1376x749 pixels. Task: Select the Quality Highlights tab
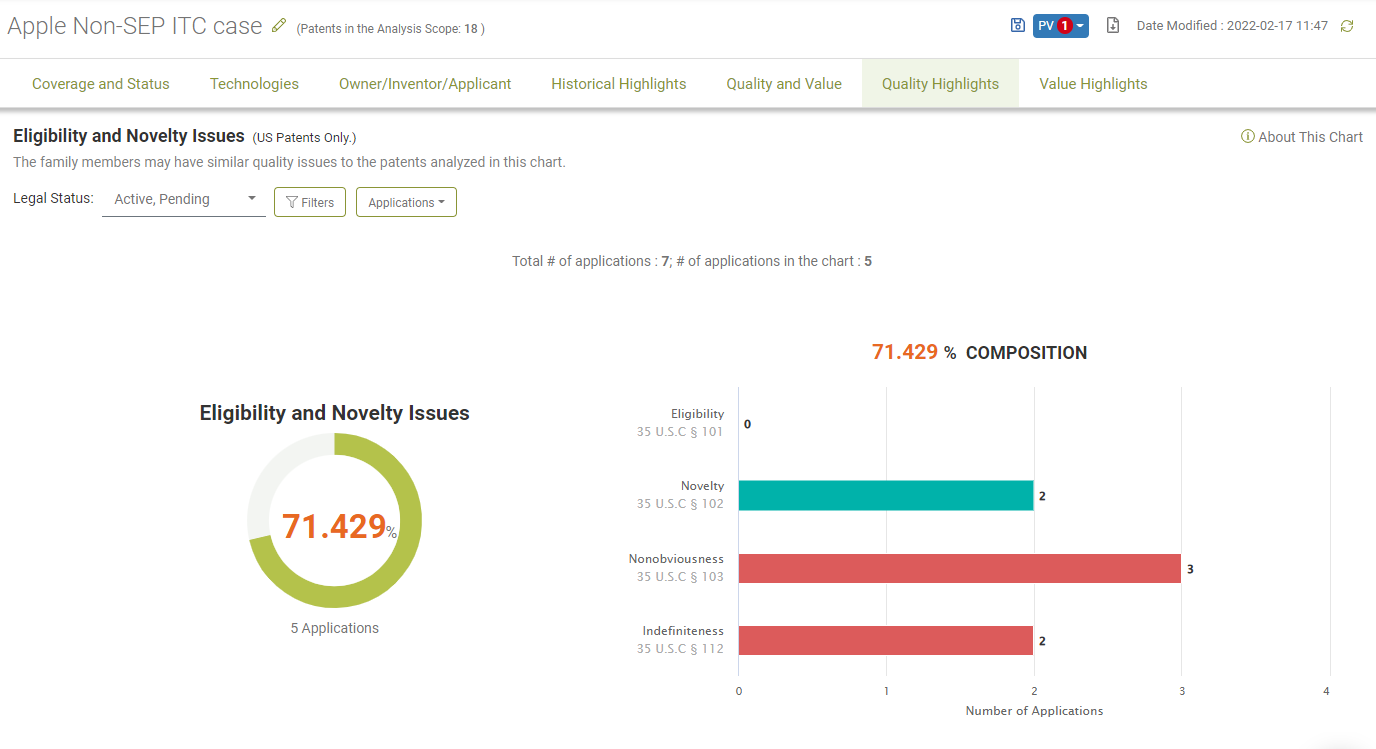pos(940,84)
